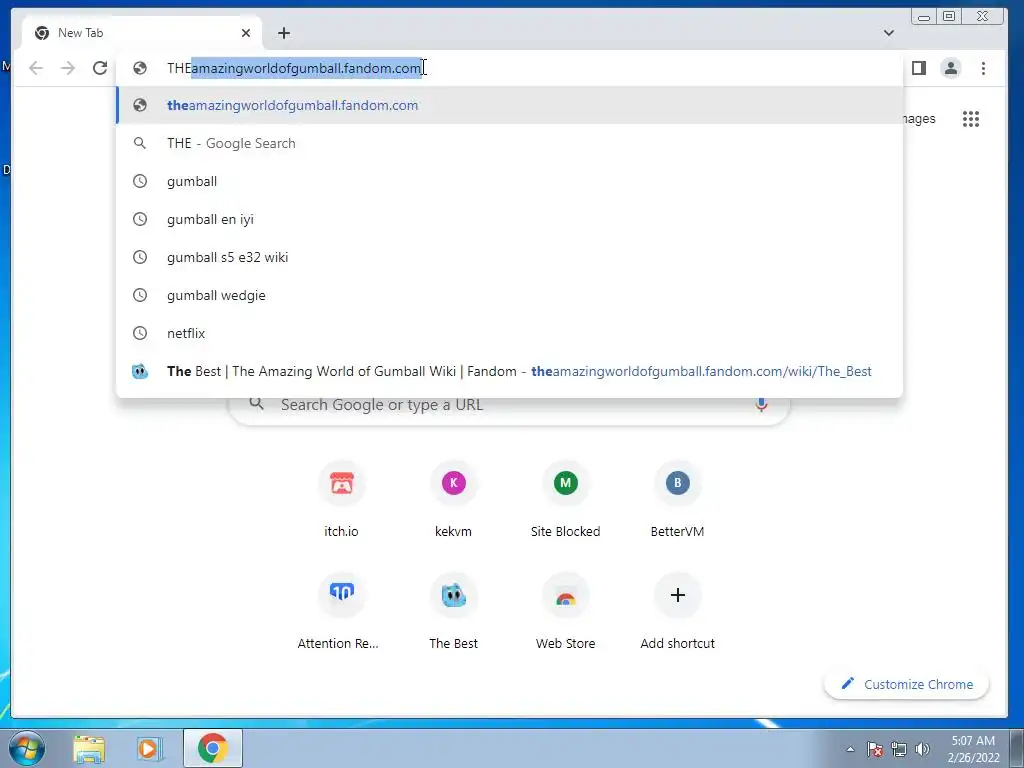Viewport: 1024px width, 768px height.
Task: Add a new shortcut tile
Action: click(x=677, y=613)
